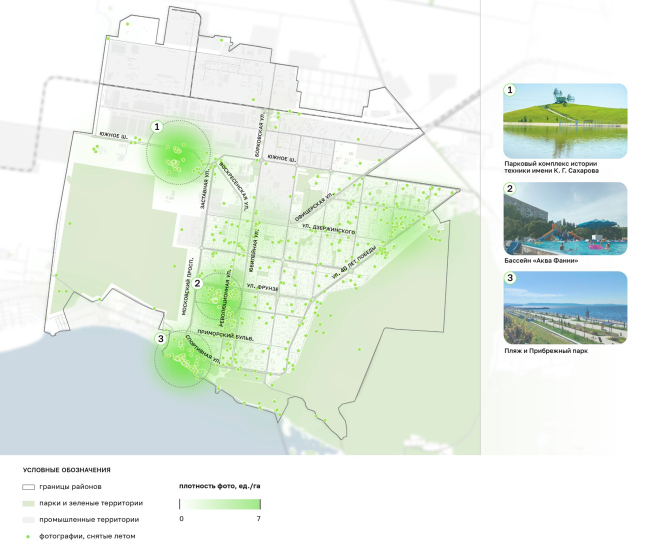Screen dimensions: 650x548
Task: Click the district boundaries outline legend icon
Action: (26, 486)
